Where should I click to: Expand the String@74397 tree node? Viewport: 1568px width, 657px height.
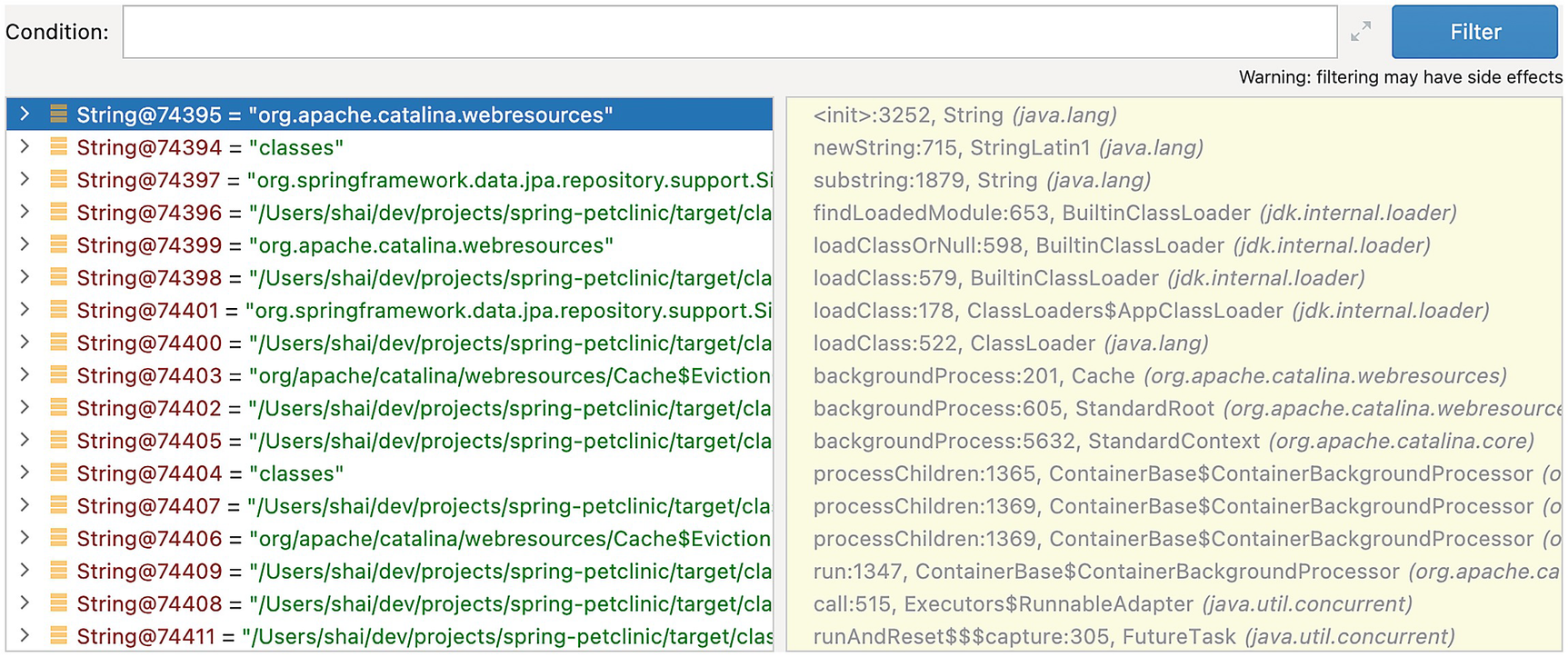tap(25, 180)
